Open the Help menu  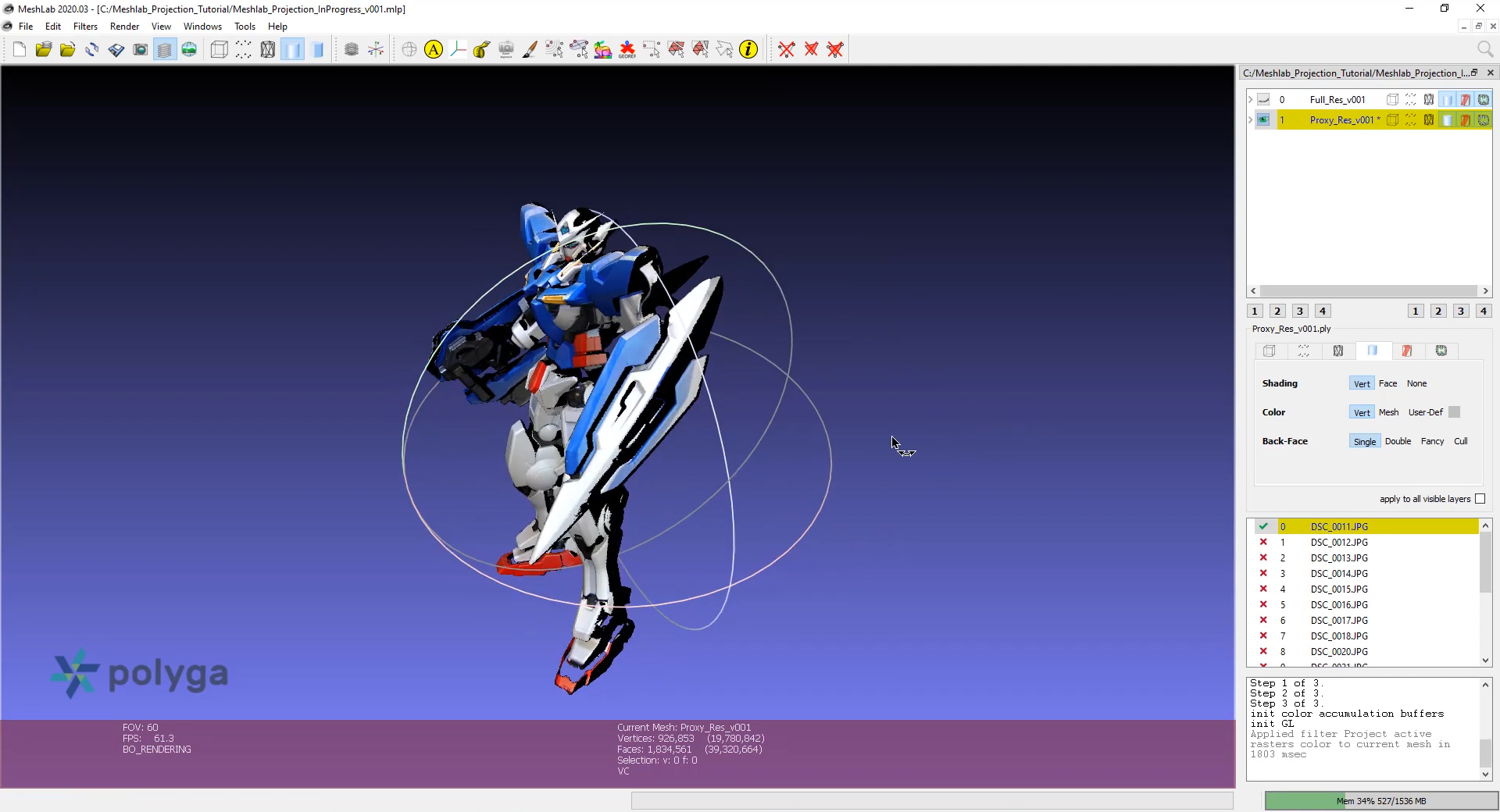click(x=277, y=27)
